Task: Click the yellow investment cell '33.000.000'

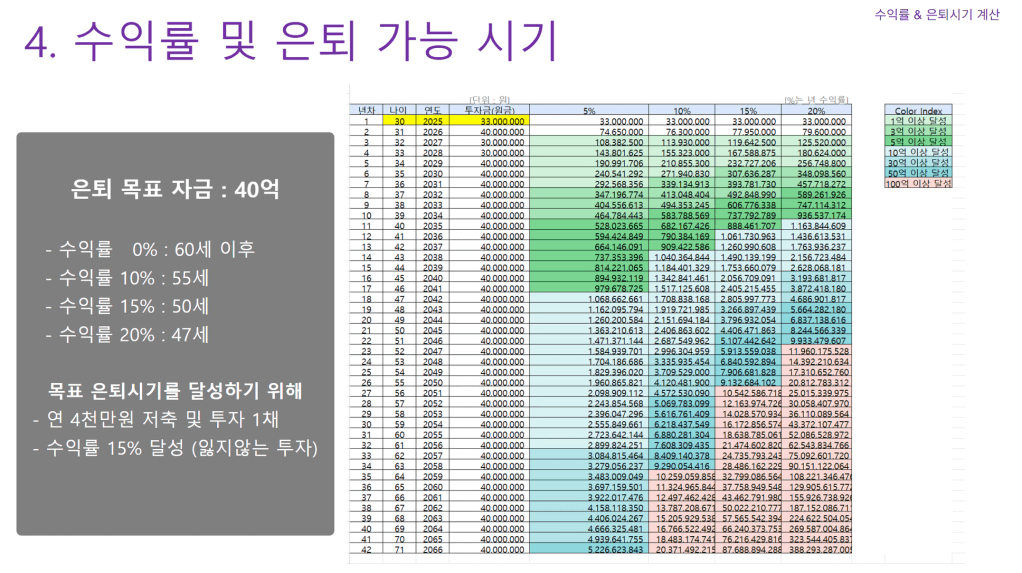Action: coord(489,121)
